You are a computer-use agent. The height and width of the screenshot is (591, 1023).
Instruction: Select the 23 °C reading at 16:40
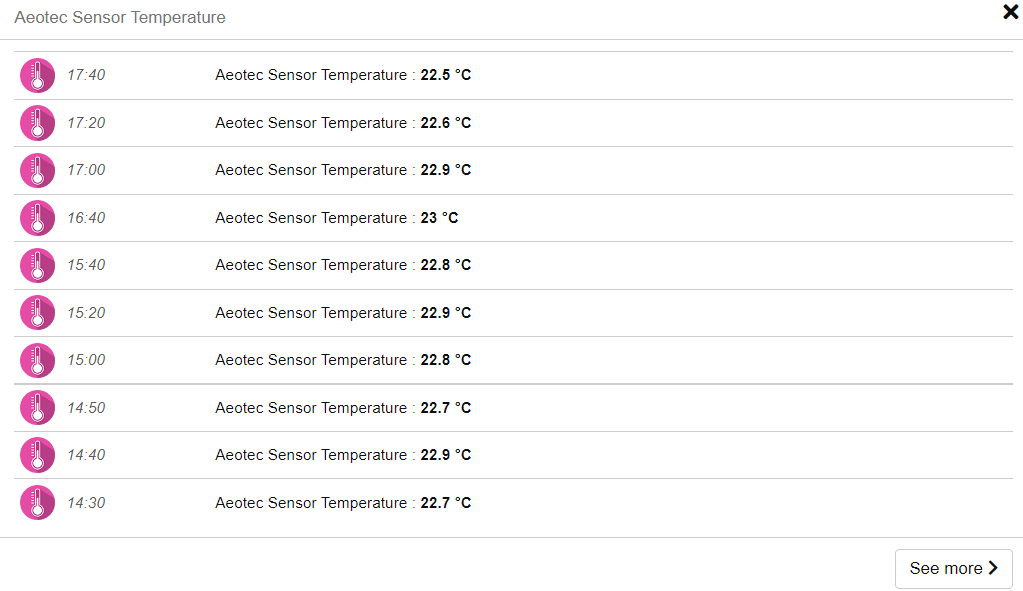coord(439,218)
